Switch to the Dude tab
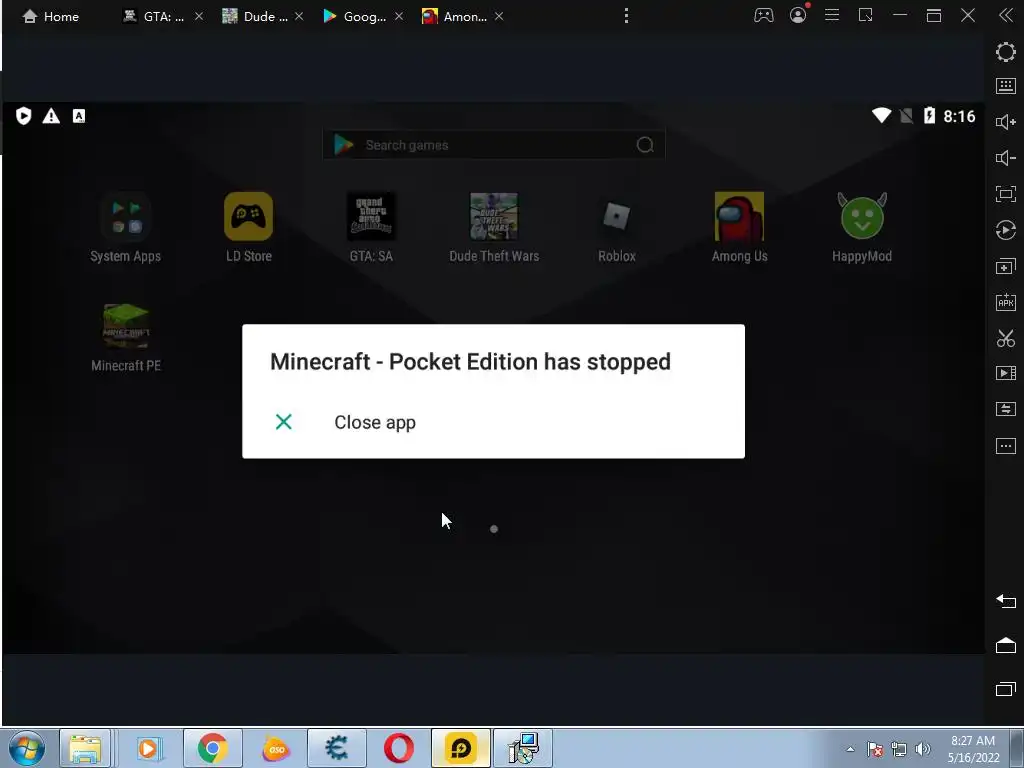 [x=255, y=16]
